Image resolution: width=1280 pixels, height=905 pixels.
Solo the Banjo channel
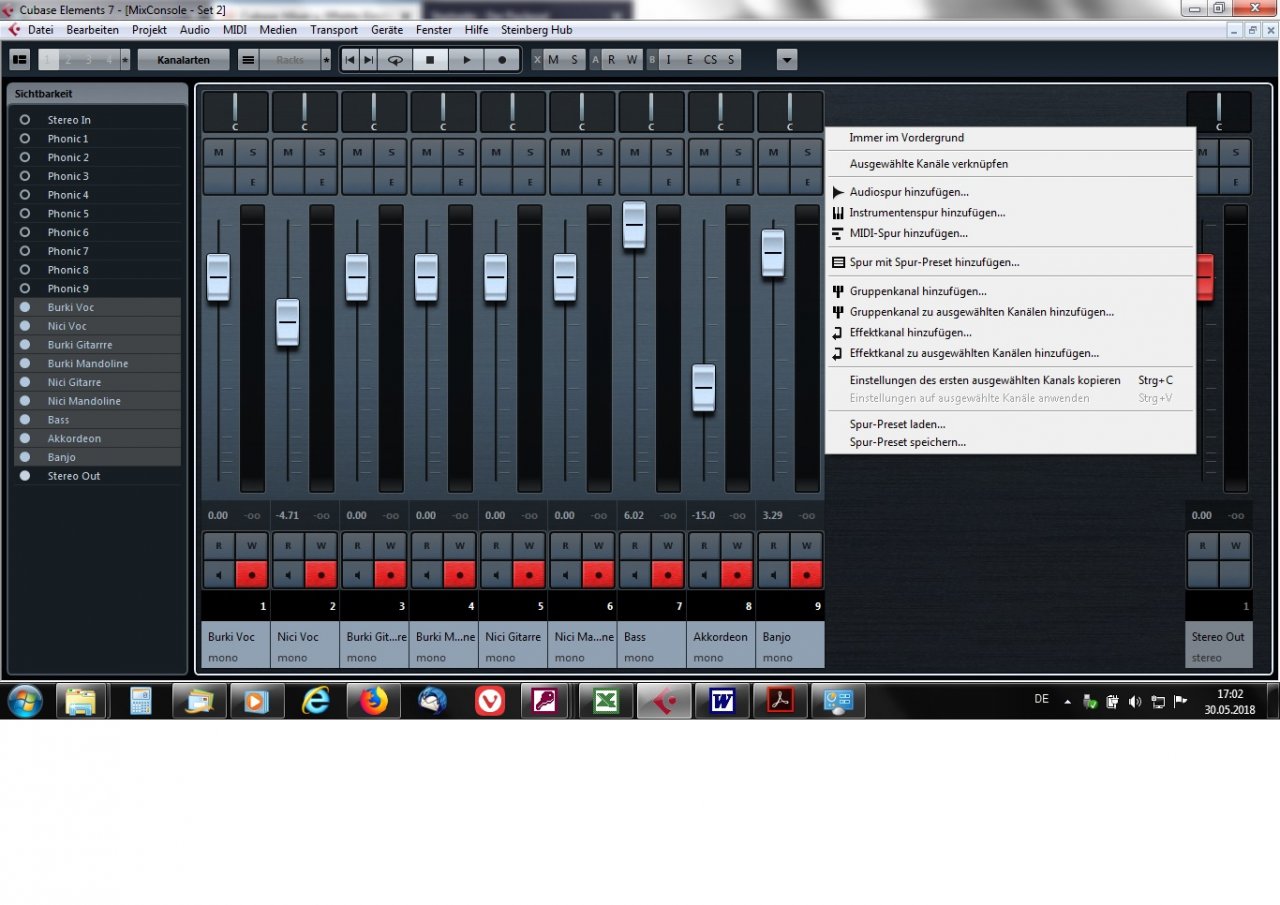pyautogui.click(x=806, y=152)
